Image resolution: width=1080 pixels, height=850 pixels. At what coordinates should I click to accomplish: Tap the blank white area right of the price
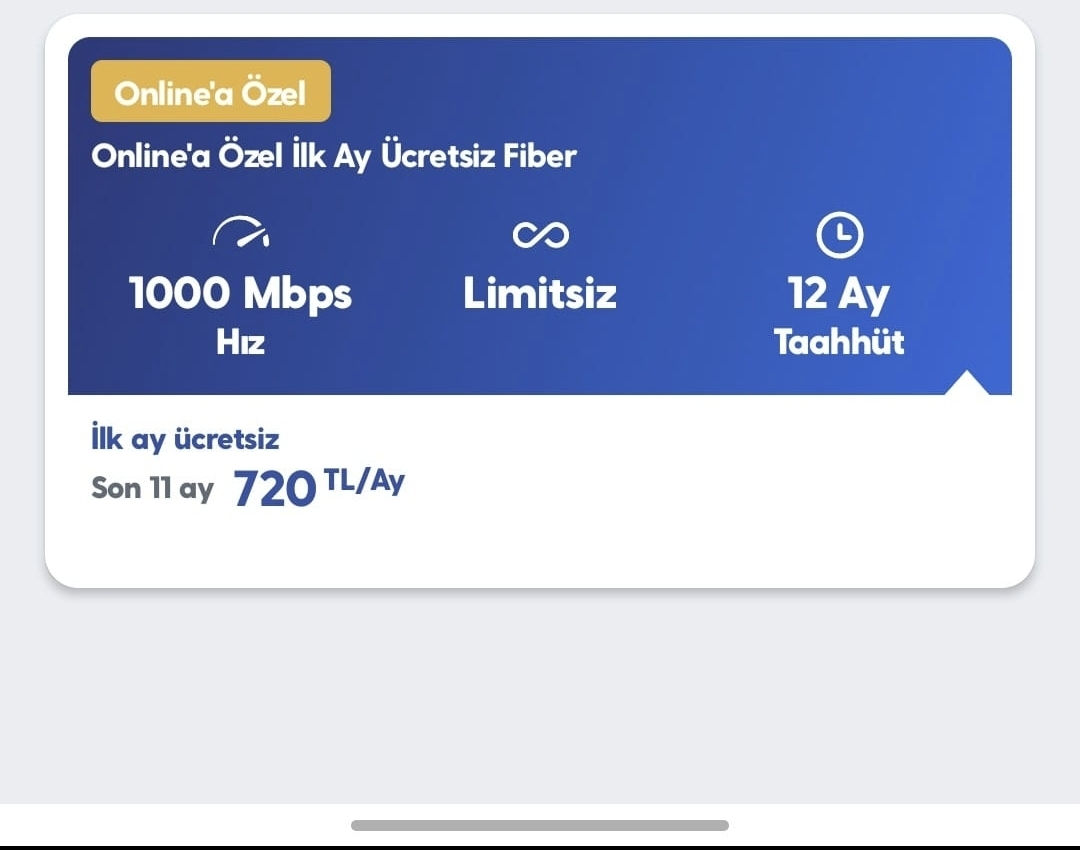(700, 490)
